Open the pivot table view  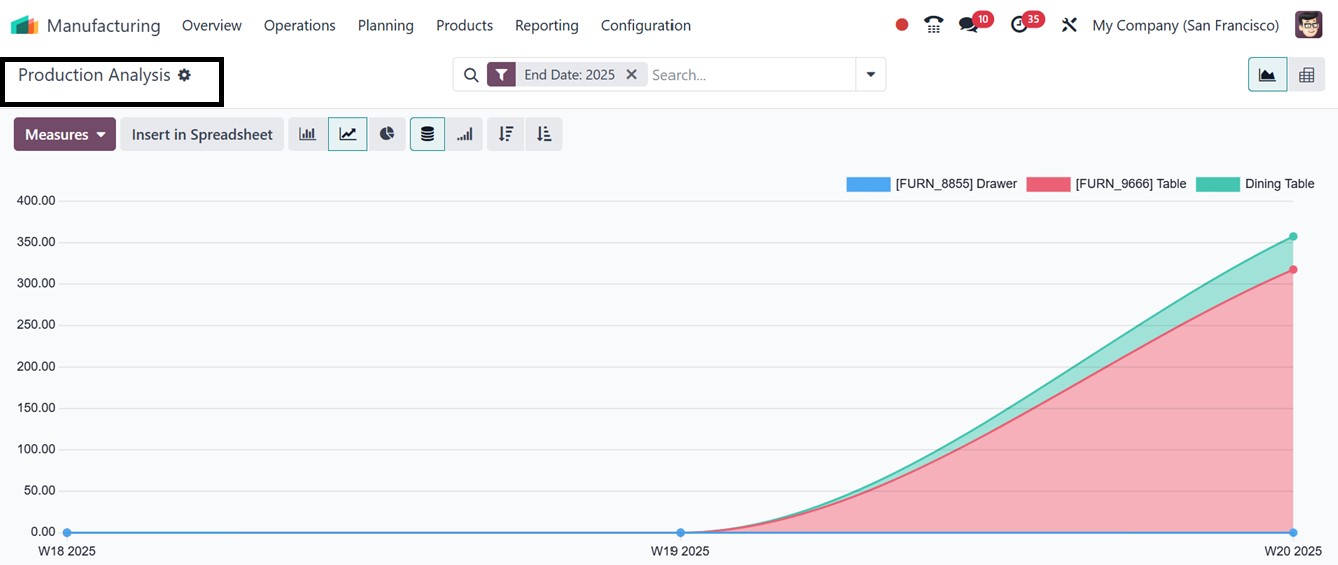pos(1306,75)
